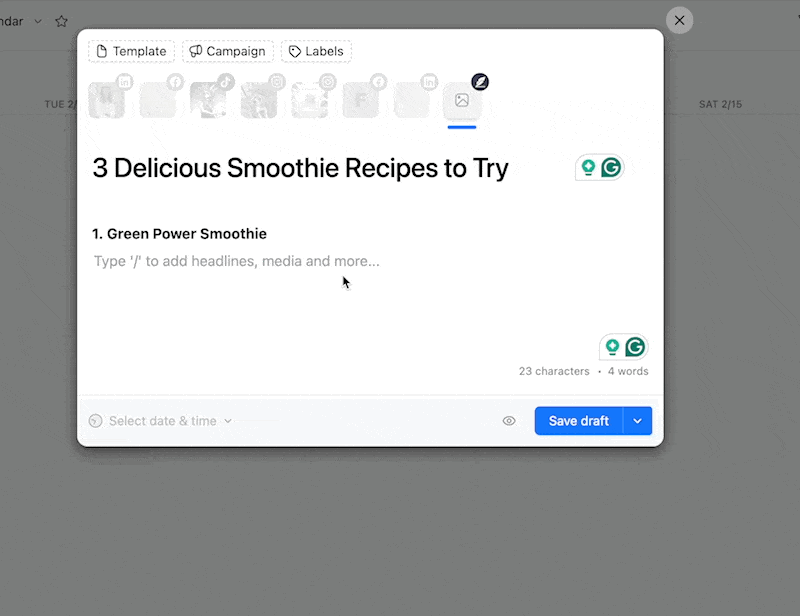This screenshot has width=800, height=616.
Task: Click the Grammarly icon beside the title
Action: (x=611, y=167)
